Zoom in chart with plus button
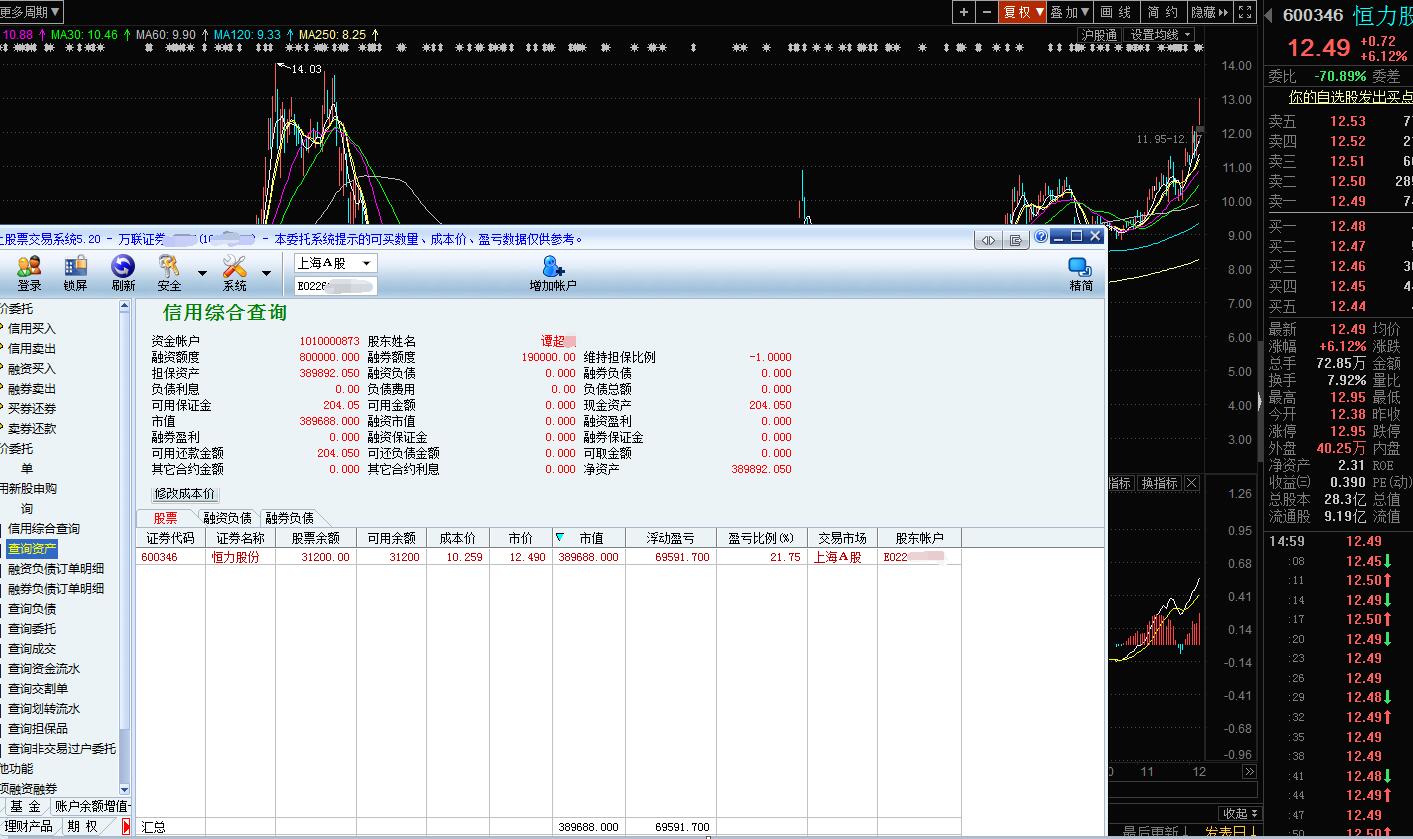 click(x=963, y=12)
